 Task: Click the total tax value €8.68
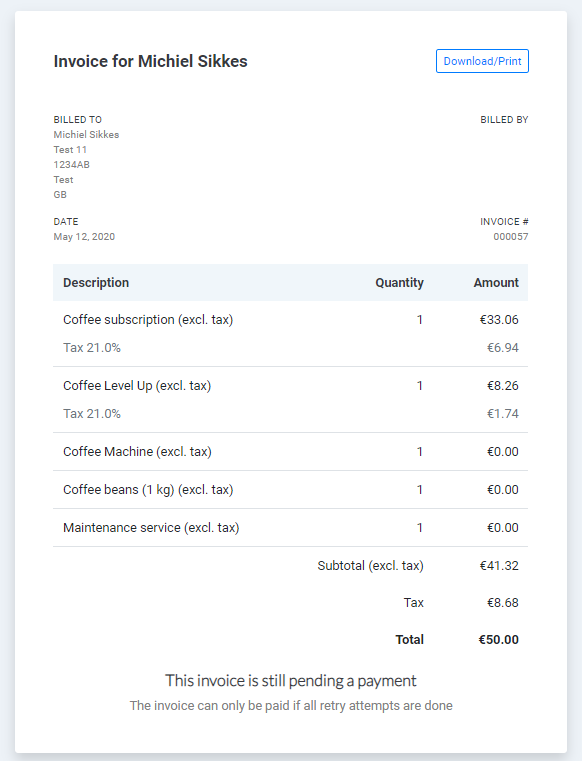tap(503, 603)
